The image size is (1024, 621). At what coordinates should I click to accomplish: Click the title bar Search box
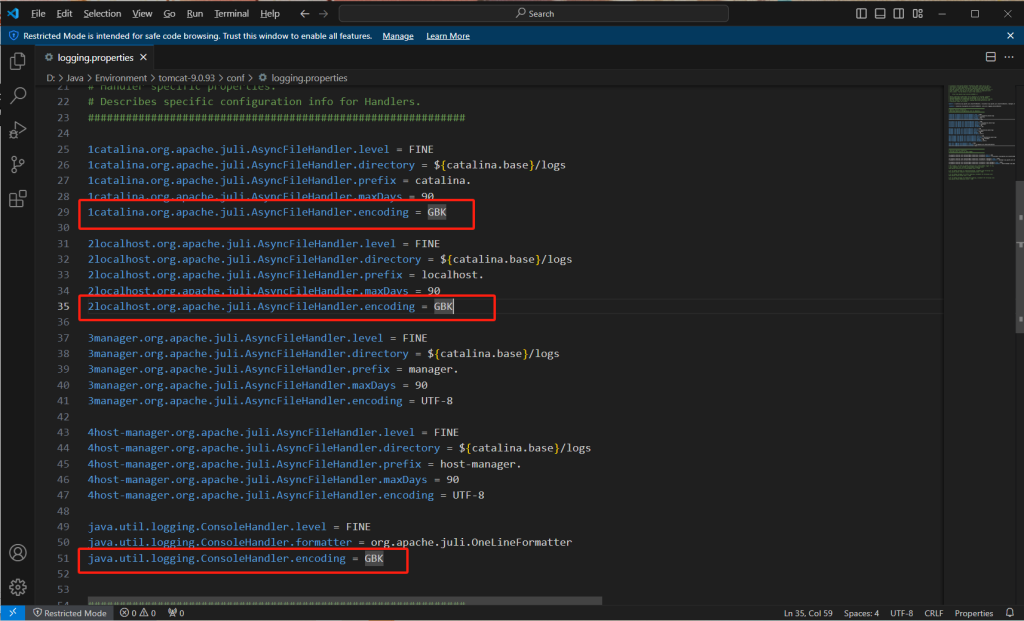click(x=534, y=13)
